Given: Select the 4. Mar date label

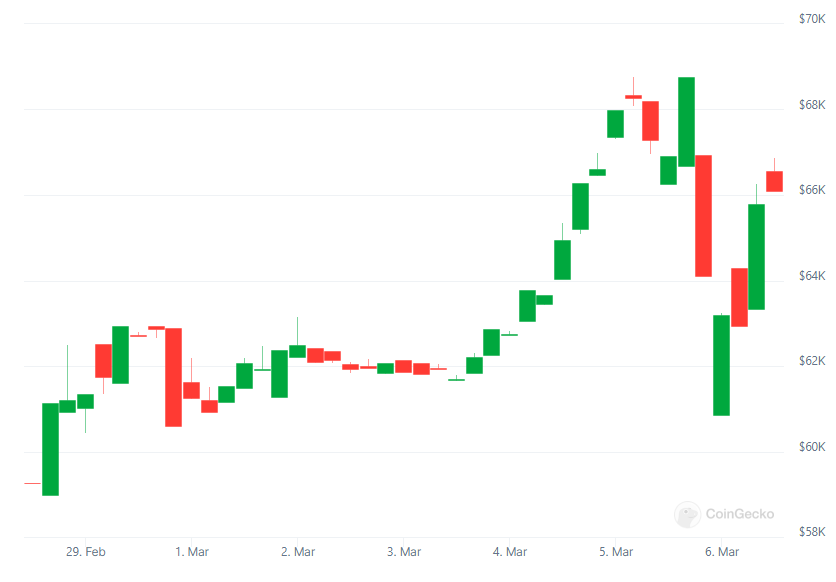Looking at the screenshot, I should [x=510, y=551].
